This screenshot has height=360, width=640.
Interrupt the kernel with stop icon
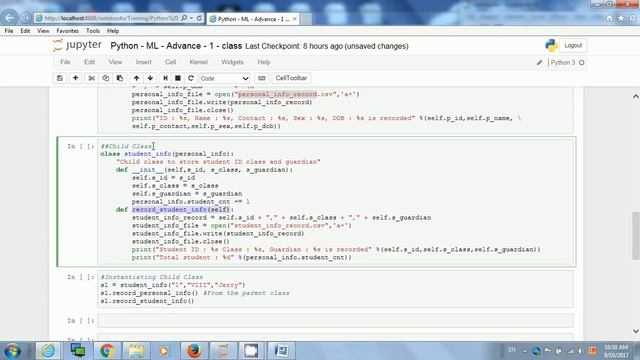[178, 78]
